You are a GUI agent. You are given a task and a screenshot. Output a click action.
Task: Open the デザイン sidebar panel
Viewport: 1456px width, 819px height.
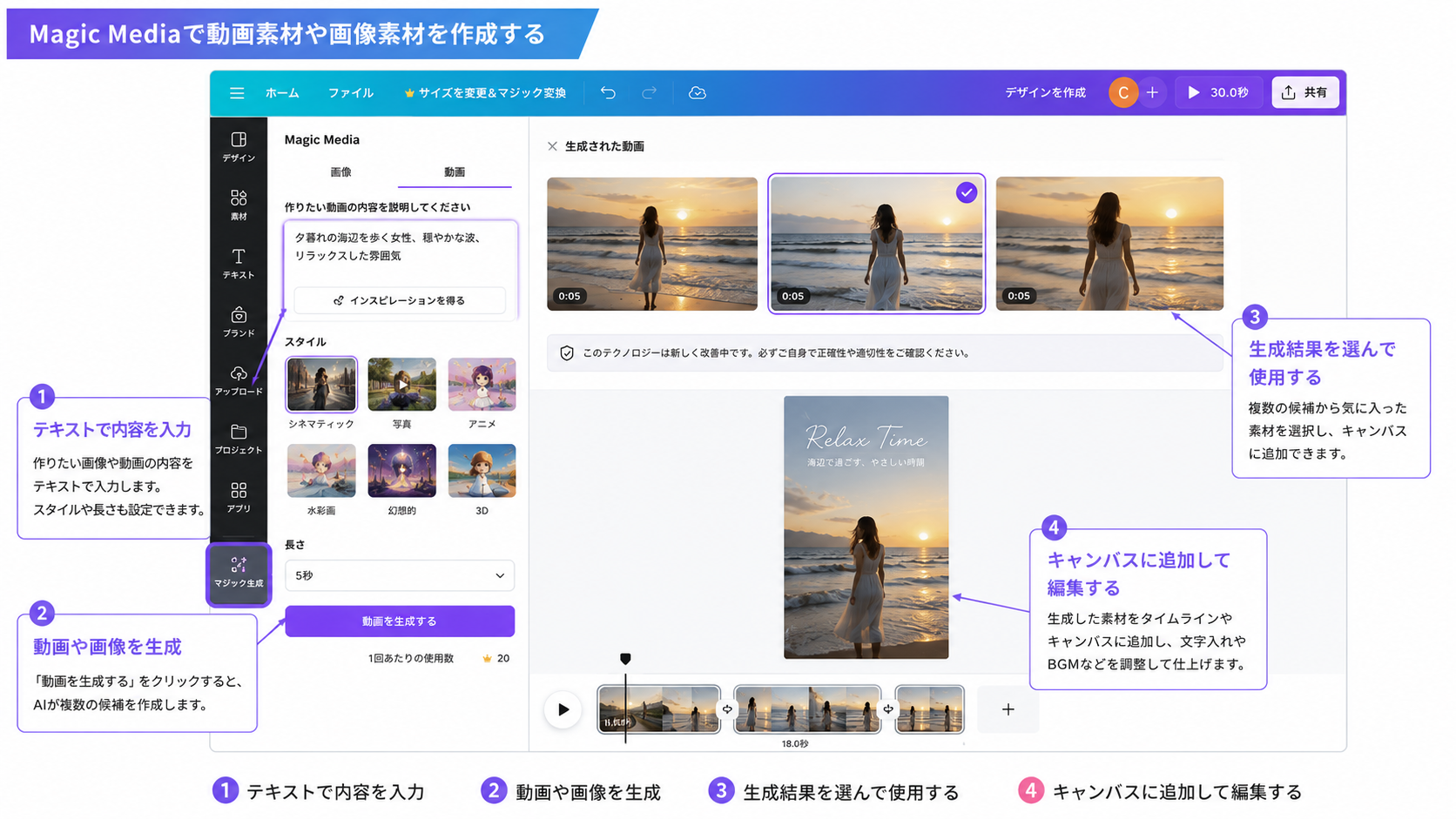click(x=239, y=147)
